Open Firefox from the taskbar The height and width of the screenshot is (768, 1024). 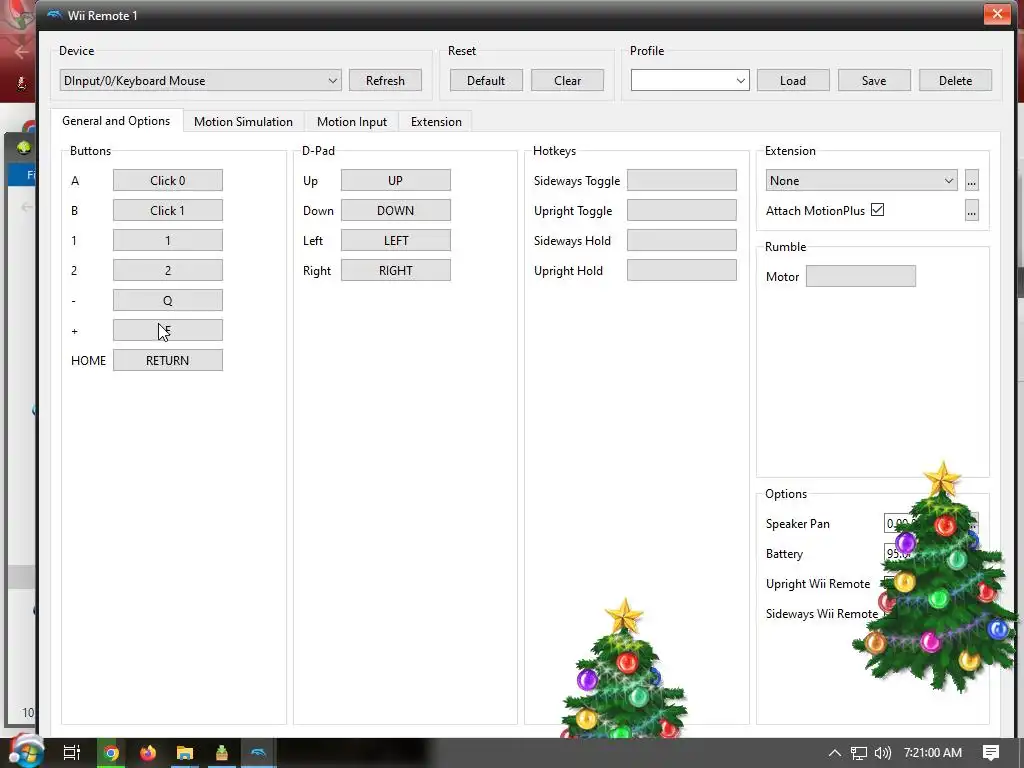pyautogui.click(x=148, y=753)
